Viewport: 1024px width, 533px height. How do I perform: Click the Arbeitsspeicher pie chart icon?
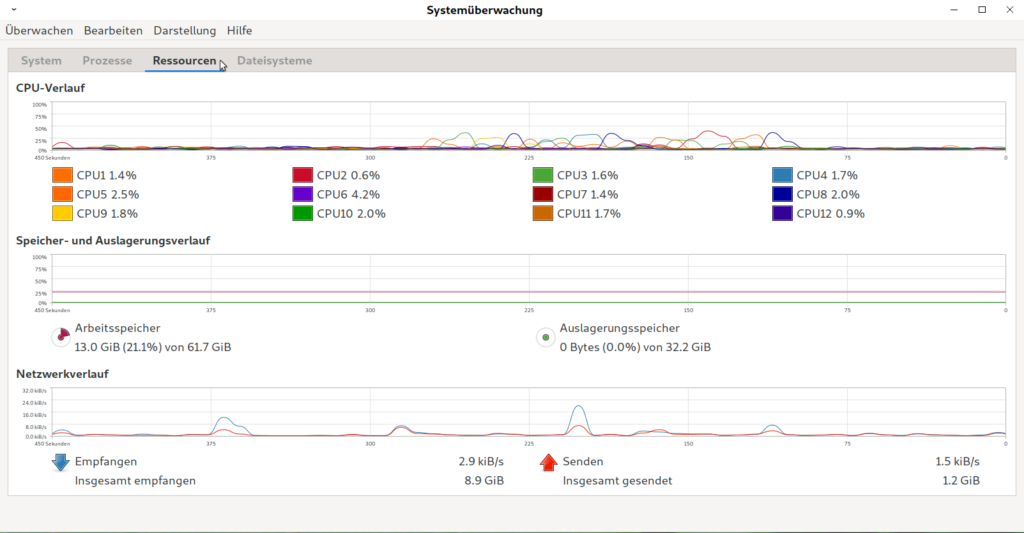[61, 337]
